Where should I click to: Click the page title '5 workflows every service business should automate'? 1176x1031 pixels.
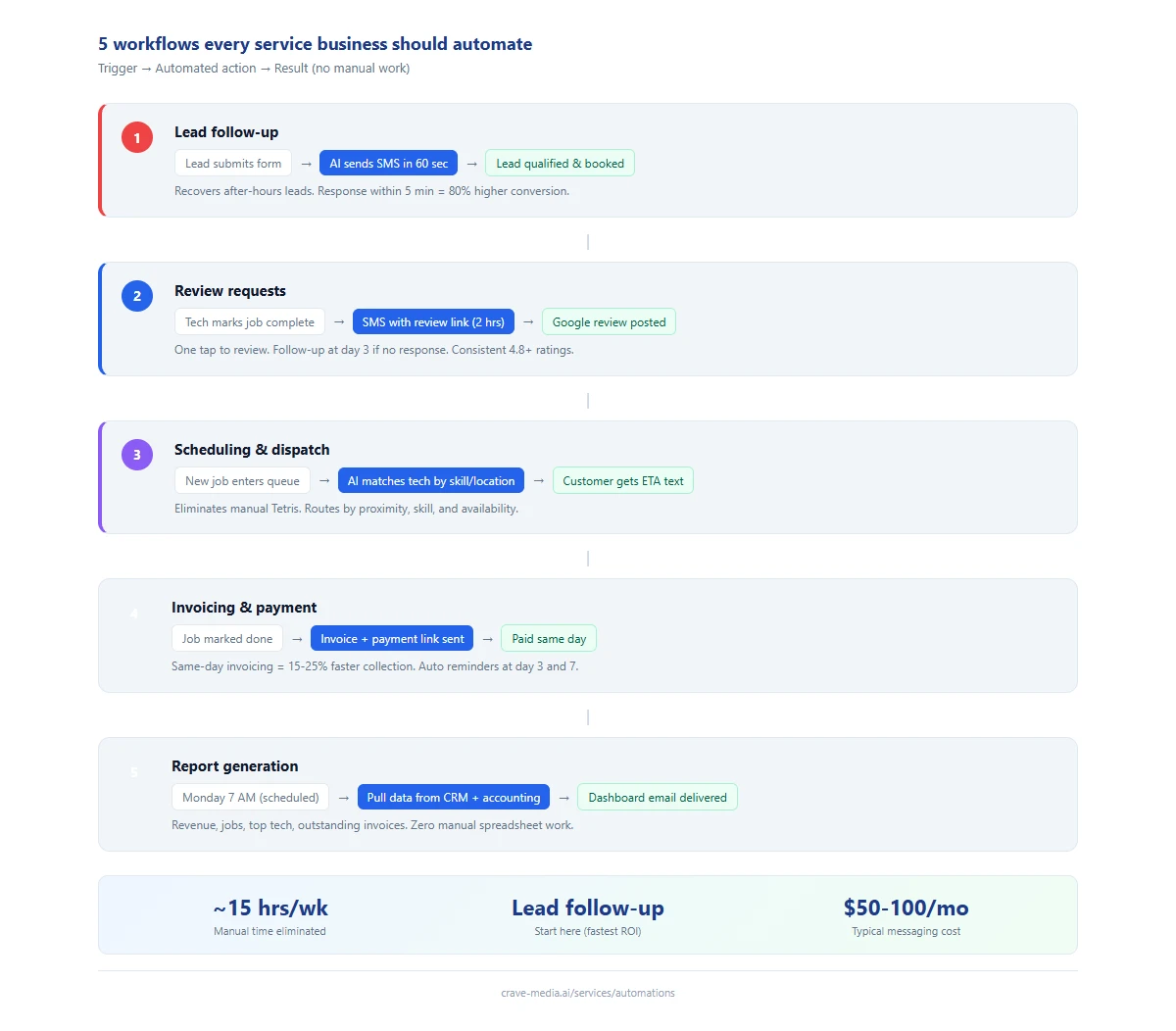[315, 44]
